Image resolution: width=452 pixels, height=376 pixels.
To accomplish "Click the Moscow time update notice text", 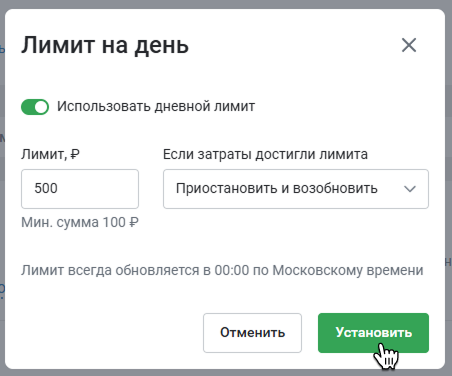I will pos(222,270).
